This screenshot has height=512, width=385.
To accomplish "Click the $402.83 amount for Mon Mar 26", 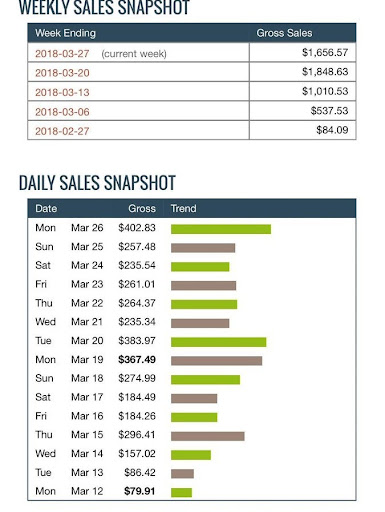I will pyautogui.click(x=137, y=228).
